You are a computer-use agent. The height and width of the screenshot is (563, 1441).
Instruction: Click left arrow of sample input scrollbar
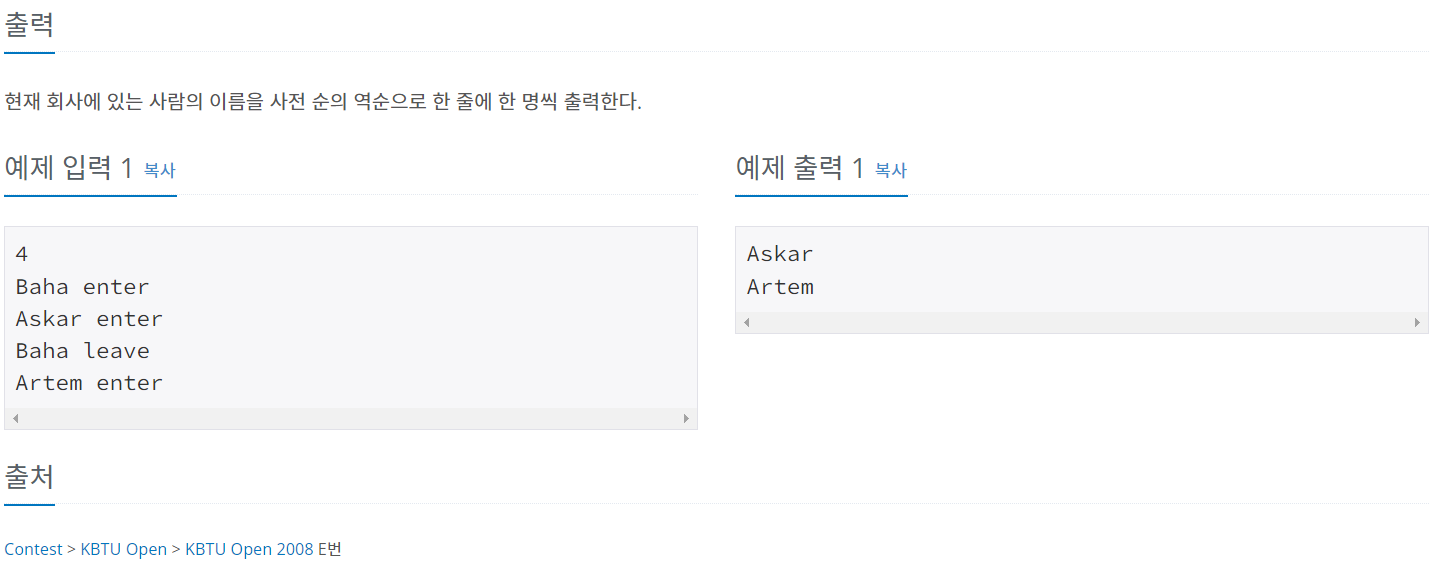tap(15, 418)
